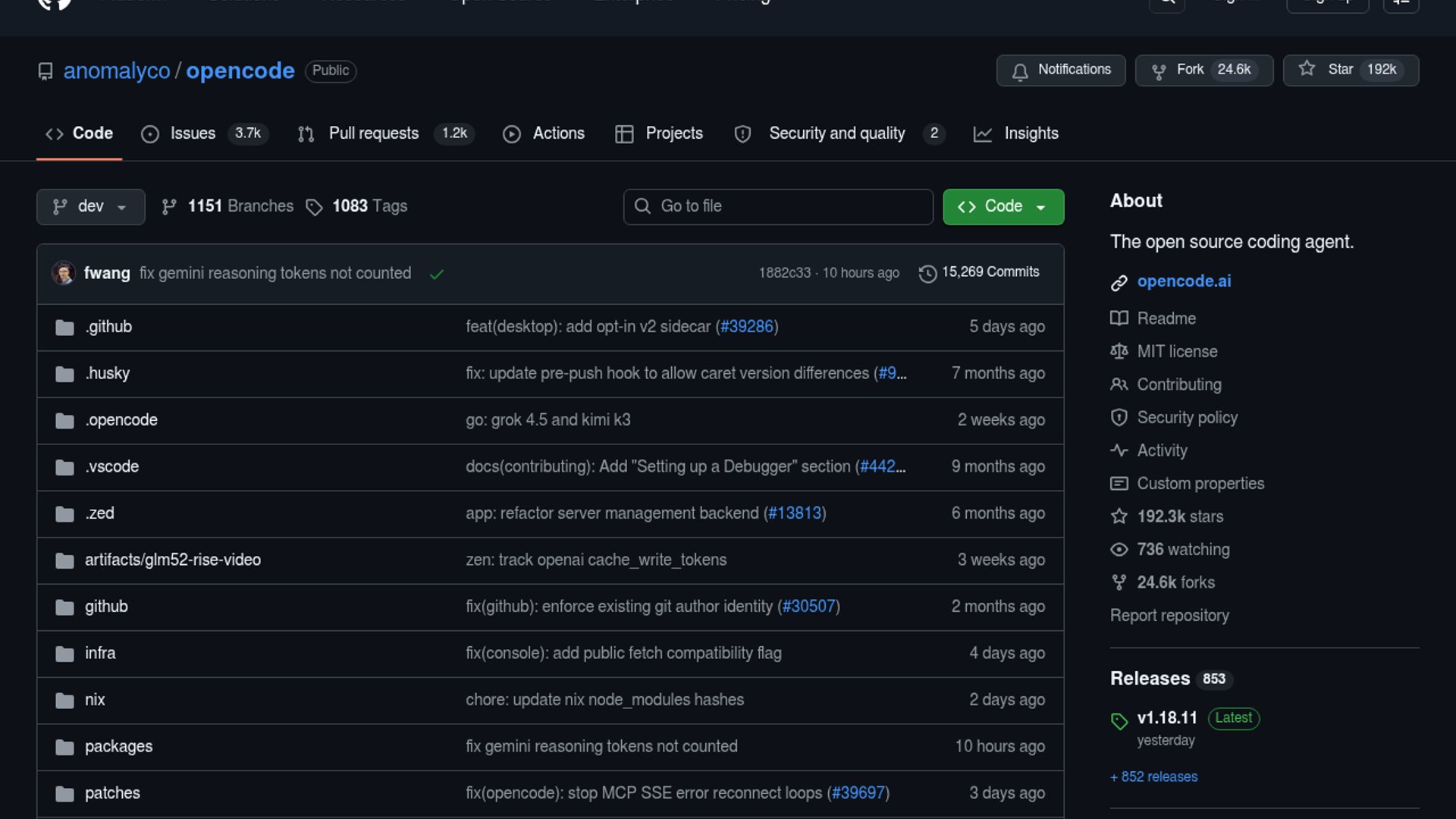The width and height of the screenshot is (1456, 819).
Task: Open the .vscode folder
Action: (111, 467)
